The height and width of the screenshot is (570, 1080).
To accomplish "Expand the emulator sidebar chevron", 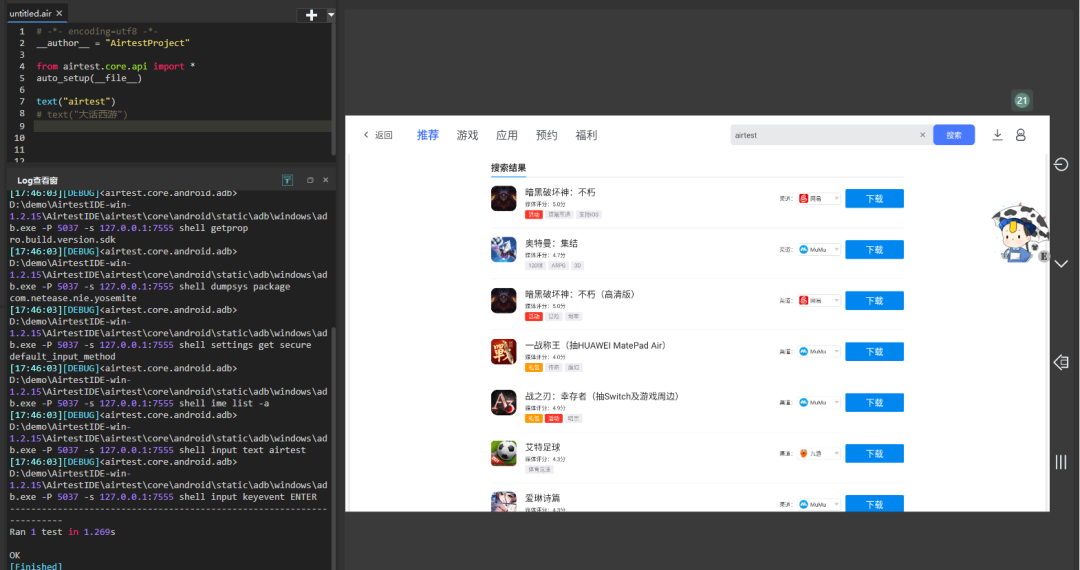I will pyautogui.click(x=1061, y=264).
